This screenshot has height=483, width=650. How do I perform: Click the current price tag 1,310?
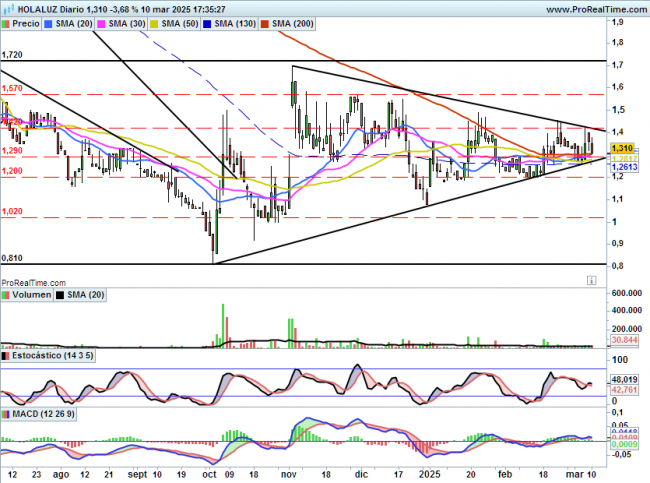point(623,148)
